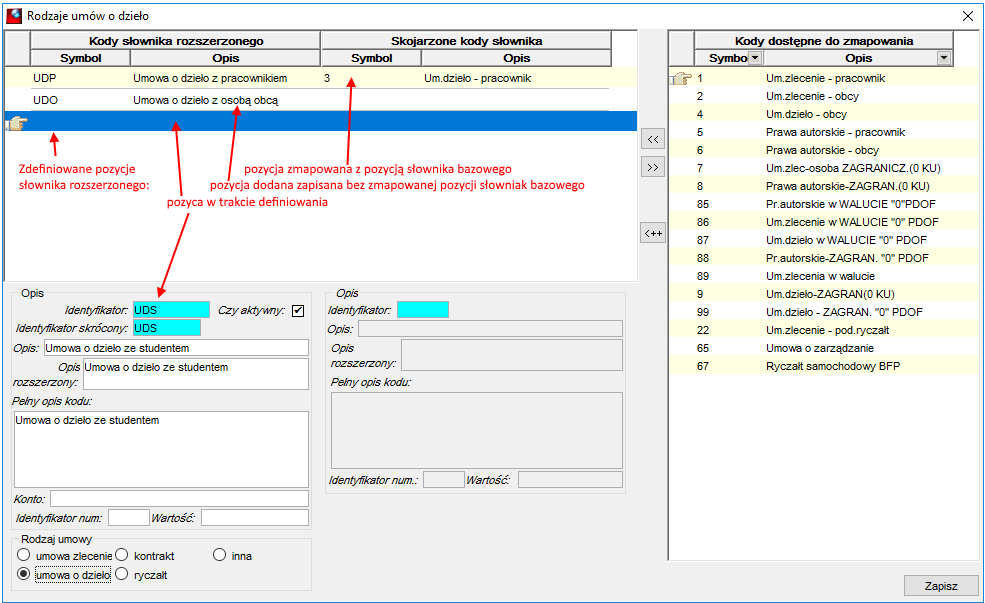This screenshot has height=603, width=985.
Task: Select 'Um.dzieło - obcy' row
Action: [824, 114]
